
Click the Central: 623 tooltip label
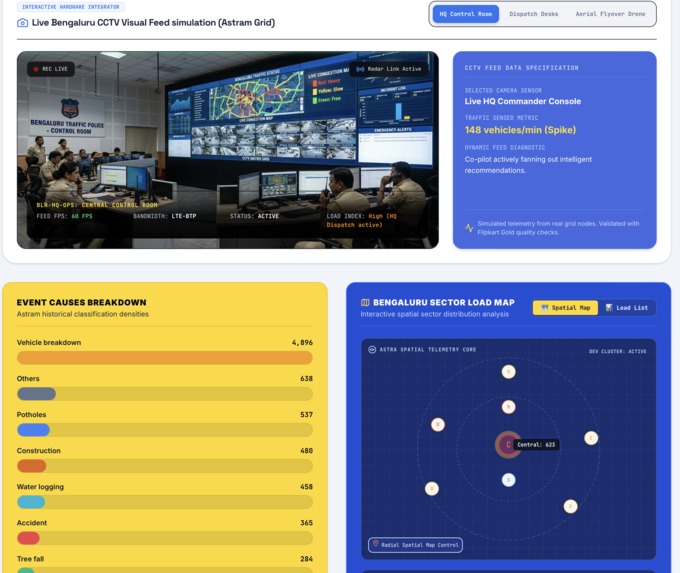[x=536, y=445]
